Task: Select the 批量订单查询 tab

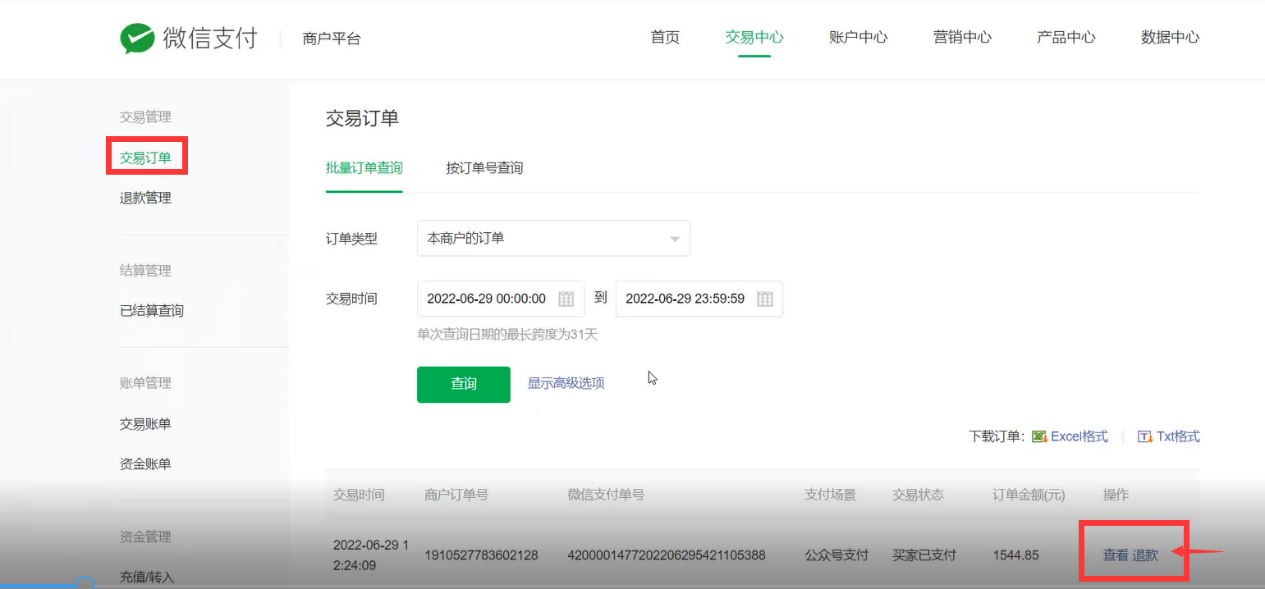Action: 364,168
